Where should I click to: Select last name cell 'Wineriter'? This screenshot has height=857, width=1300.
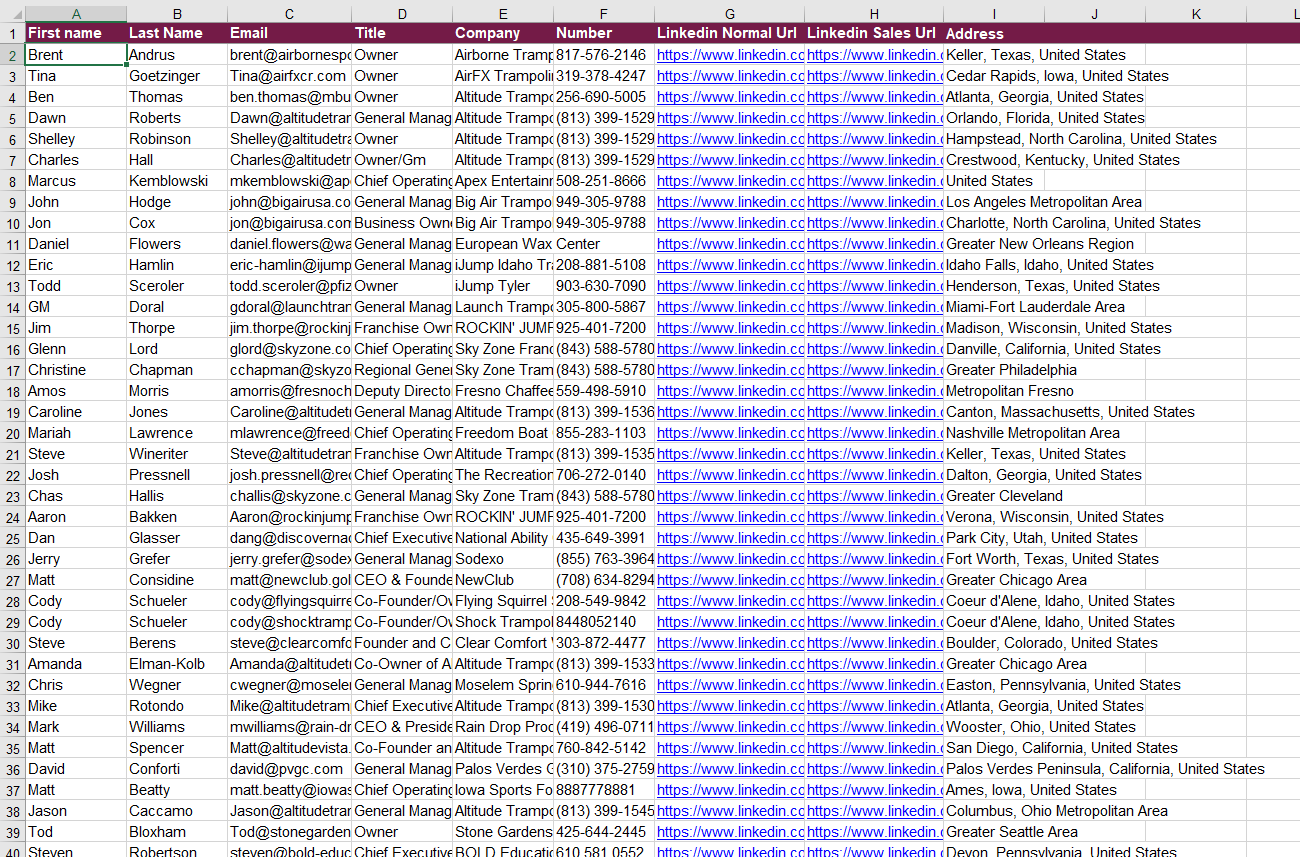[177, 454]
